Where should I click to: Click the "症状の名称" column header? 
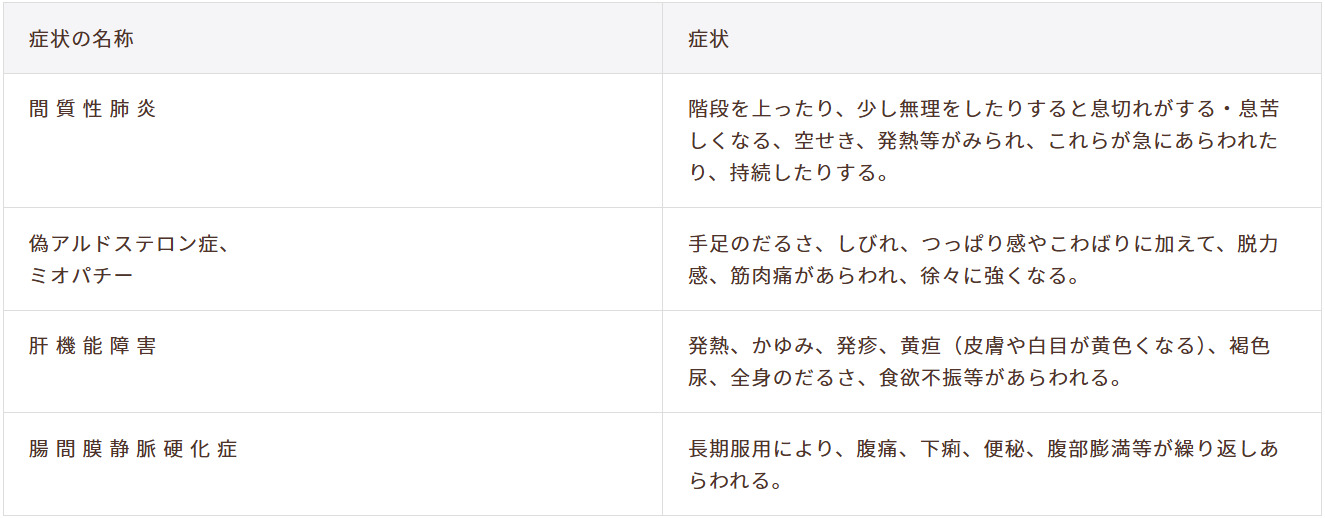click(82, 40)
